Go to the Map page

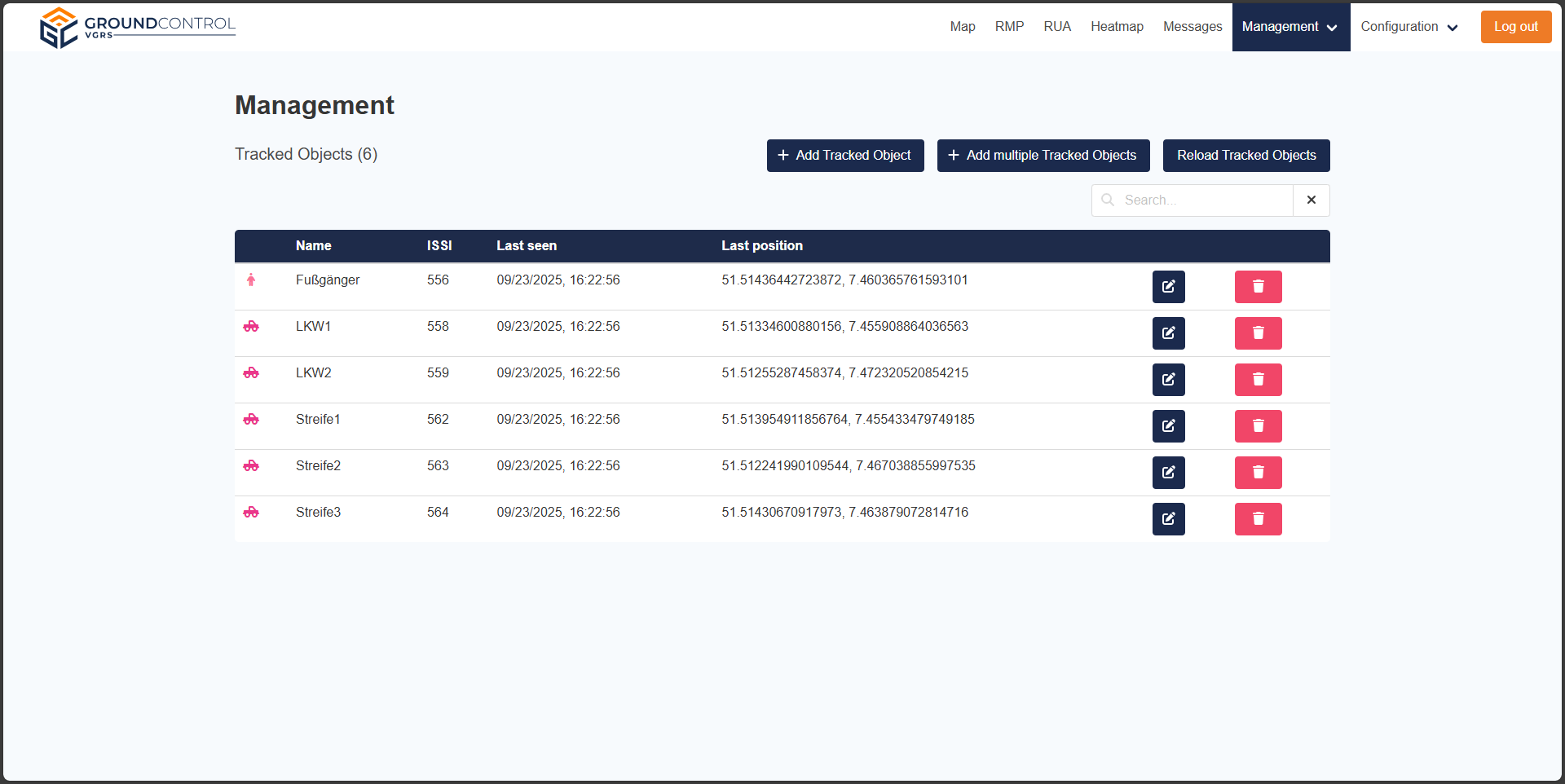tap(962, 27)
